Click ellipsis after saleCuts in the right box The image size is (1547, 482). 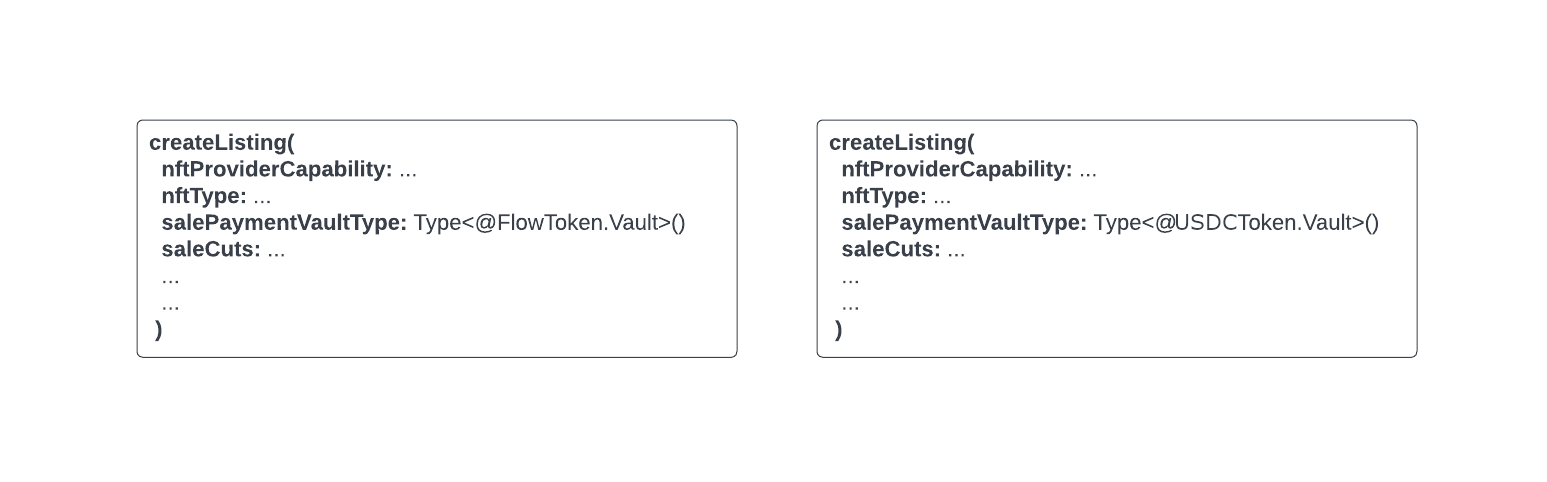click(x=956, y=252)
